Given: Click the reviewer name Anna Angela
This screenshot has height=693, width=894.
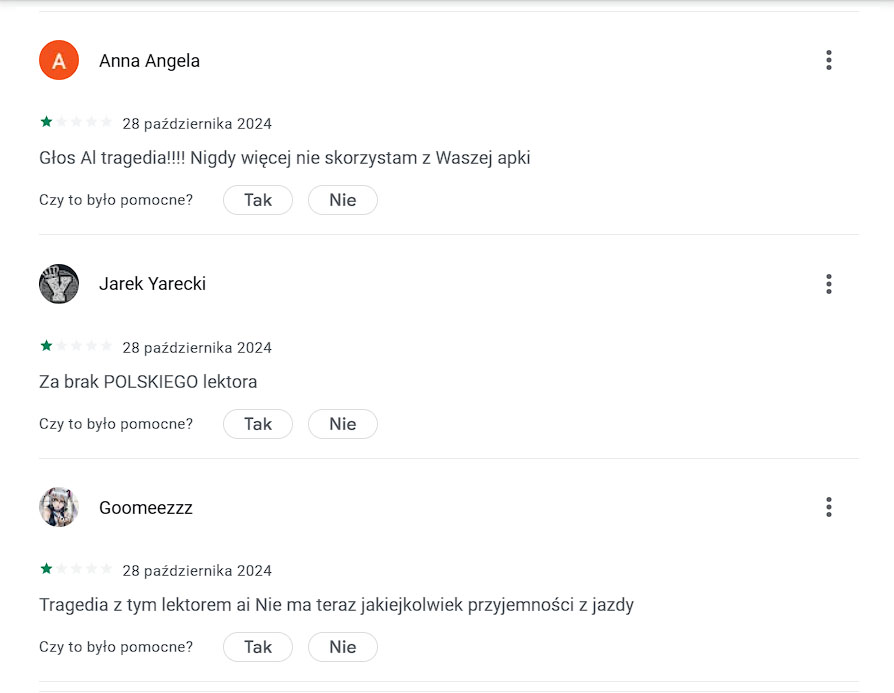Looking at the screenshot, I should [149, 60].
